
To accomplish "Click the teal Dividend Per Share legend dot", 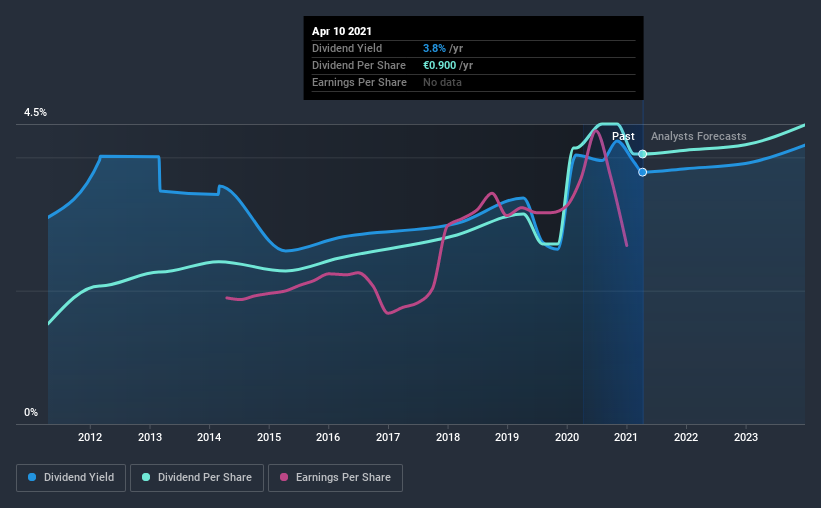I will click(x=146, y=477).
